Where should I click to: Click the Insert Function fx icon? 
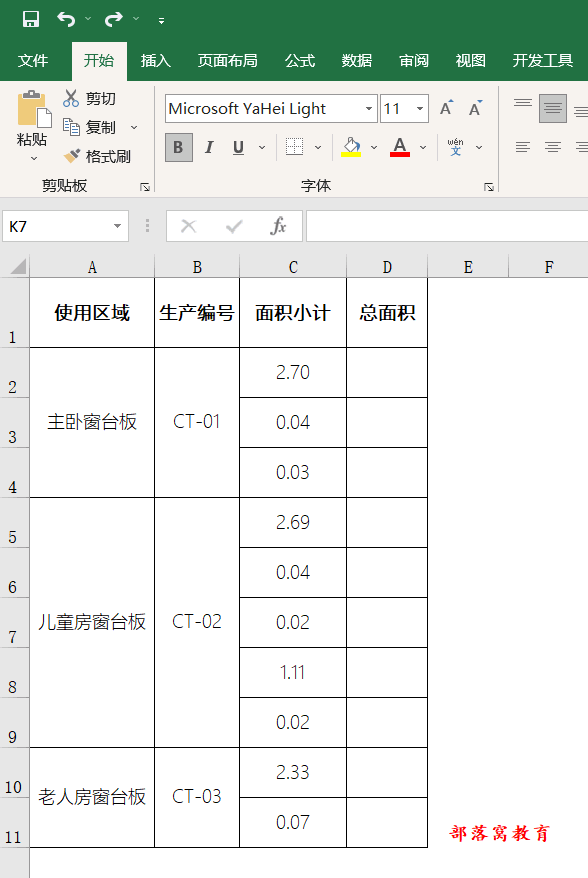click(278, 226)
